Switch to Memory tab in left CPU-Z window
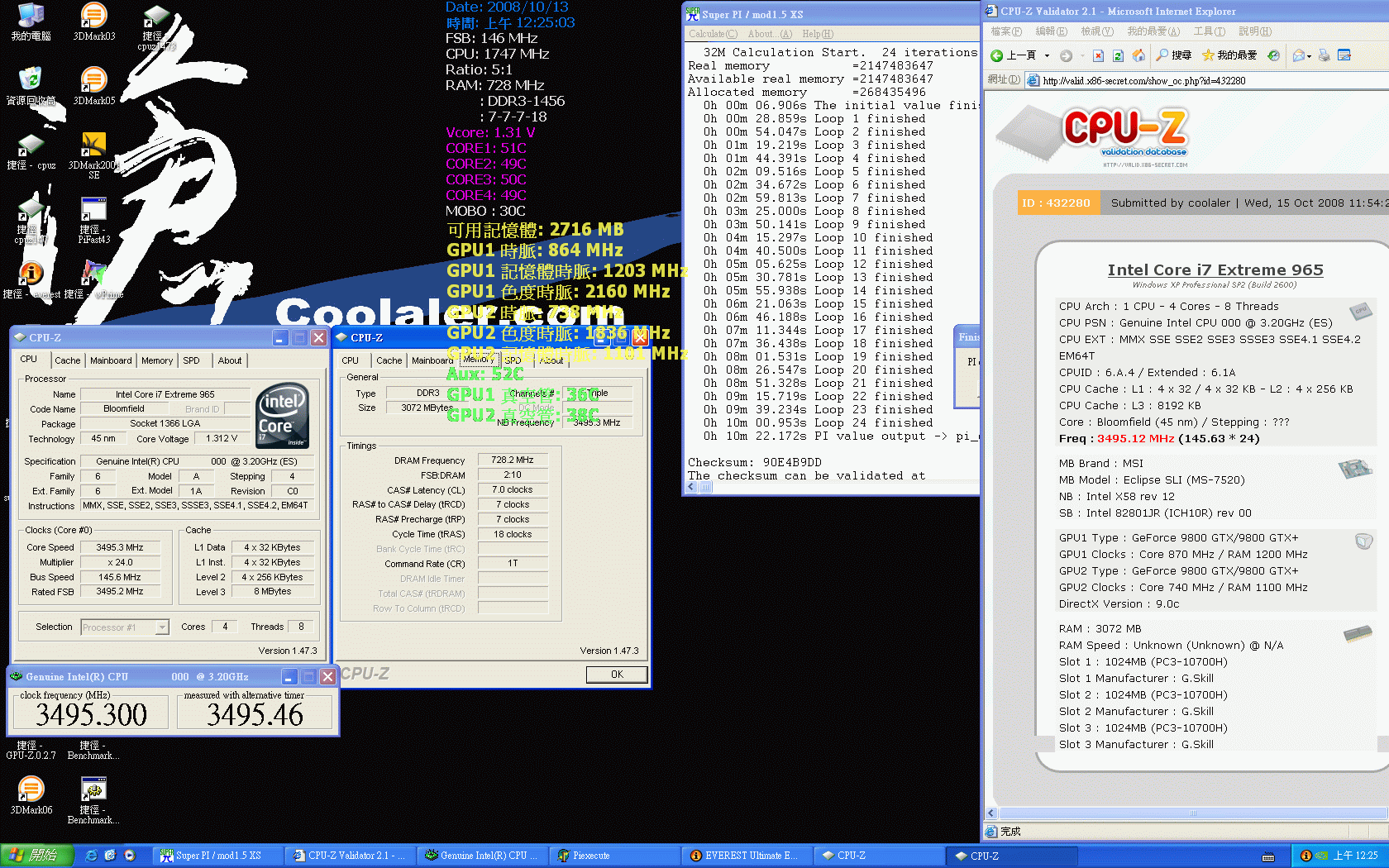This screenshot has height=868, width=1389. pyautogui.click(x=157, y=360)
